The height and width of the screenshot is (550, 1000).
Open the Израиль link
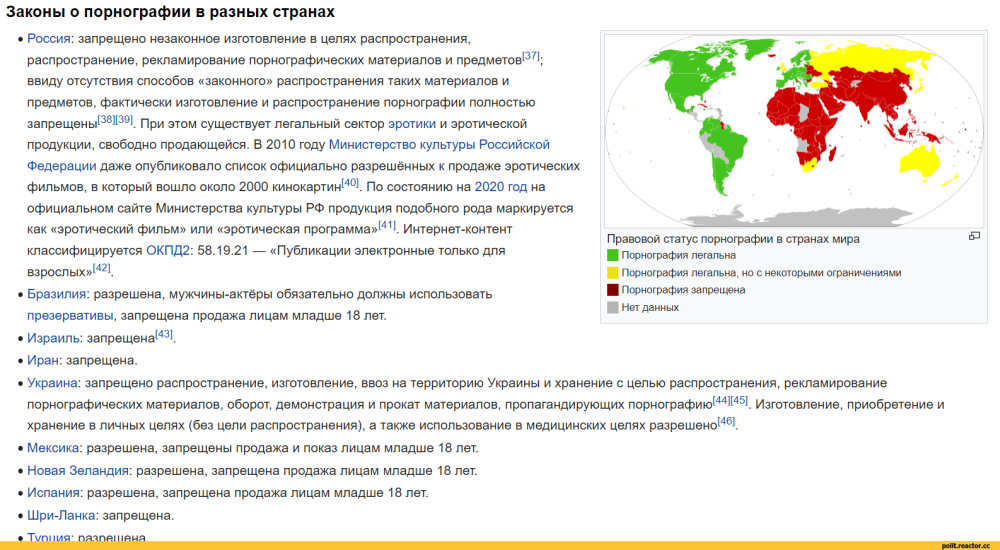[x=54, y=338]
